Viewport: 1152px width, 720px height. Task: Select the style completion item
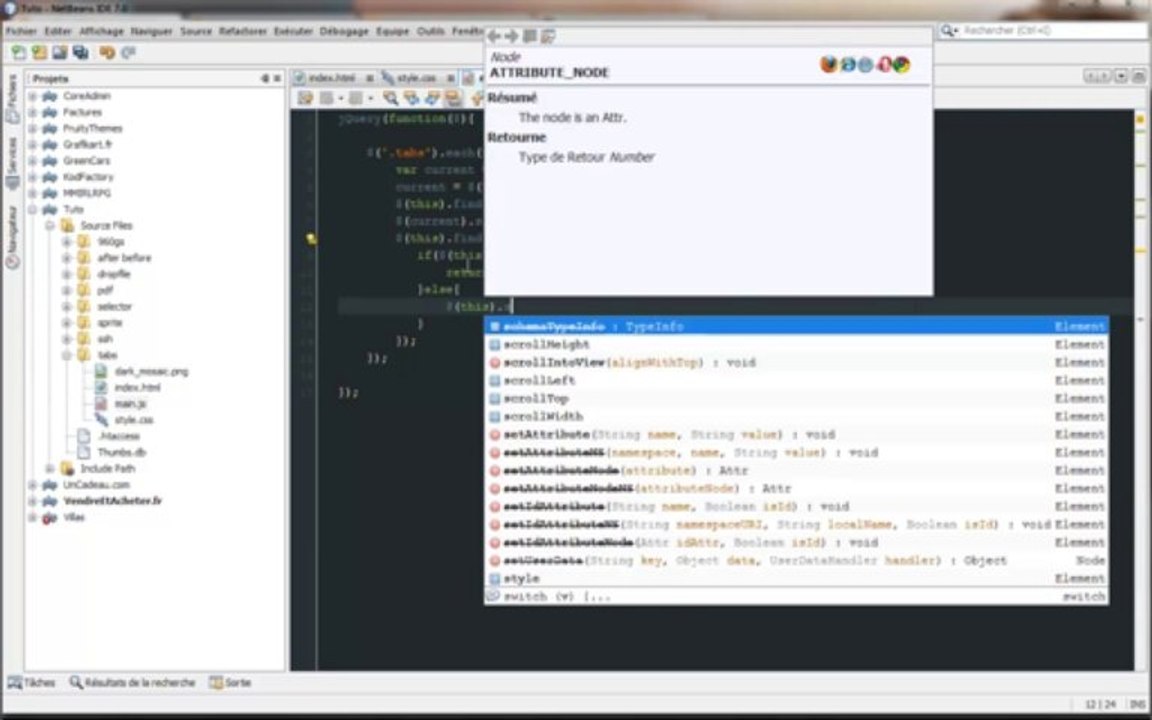point(796,578)
